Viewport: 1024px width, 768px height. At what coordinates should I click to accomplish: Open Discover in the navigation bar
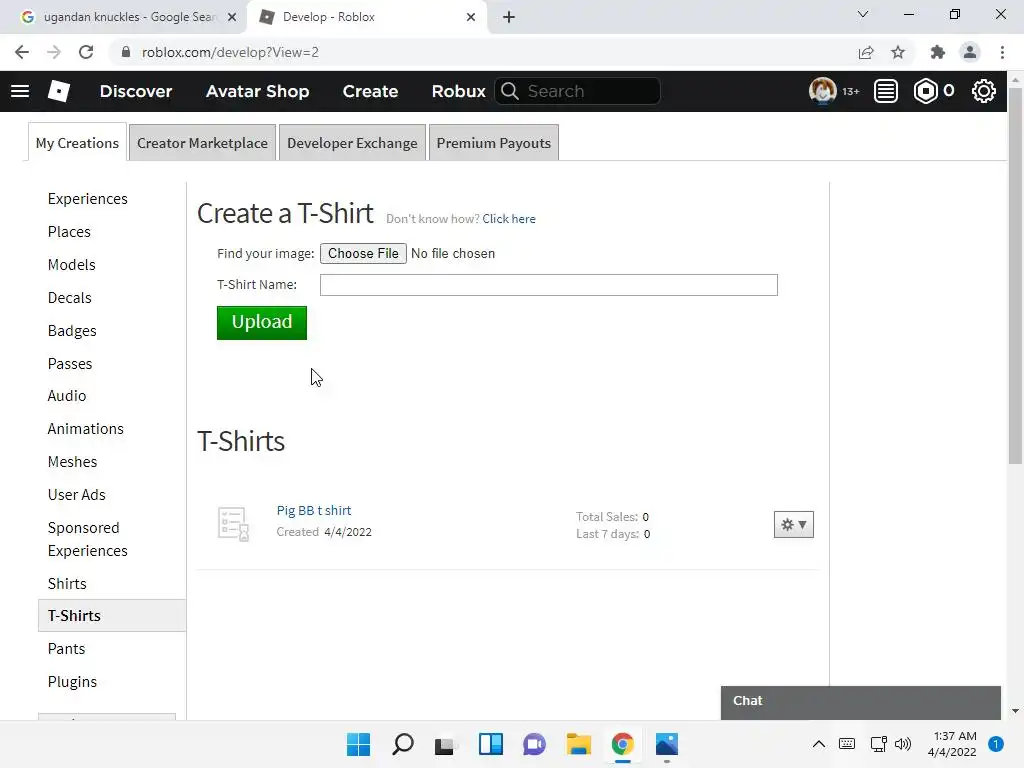click(136, 91)
